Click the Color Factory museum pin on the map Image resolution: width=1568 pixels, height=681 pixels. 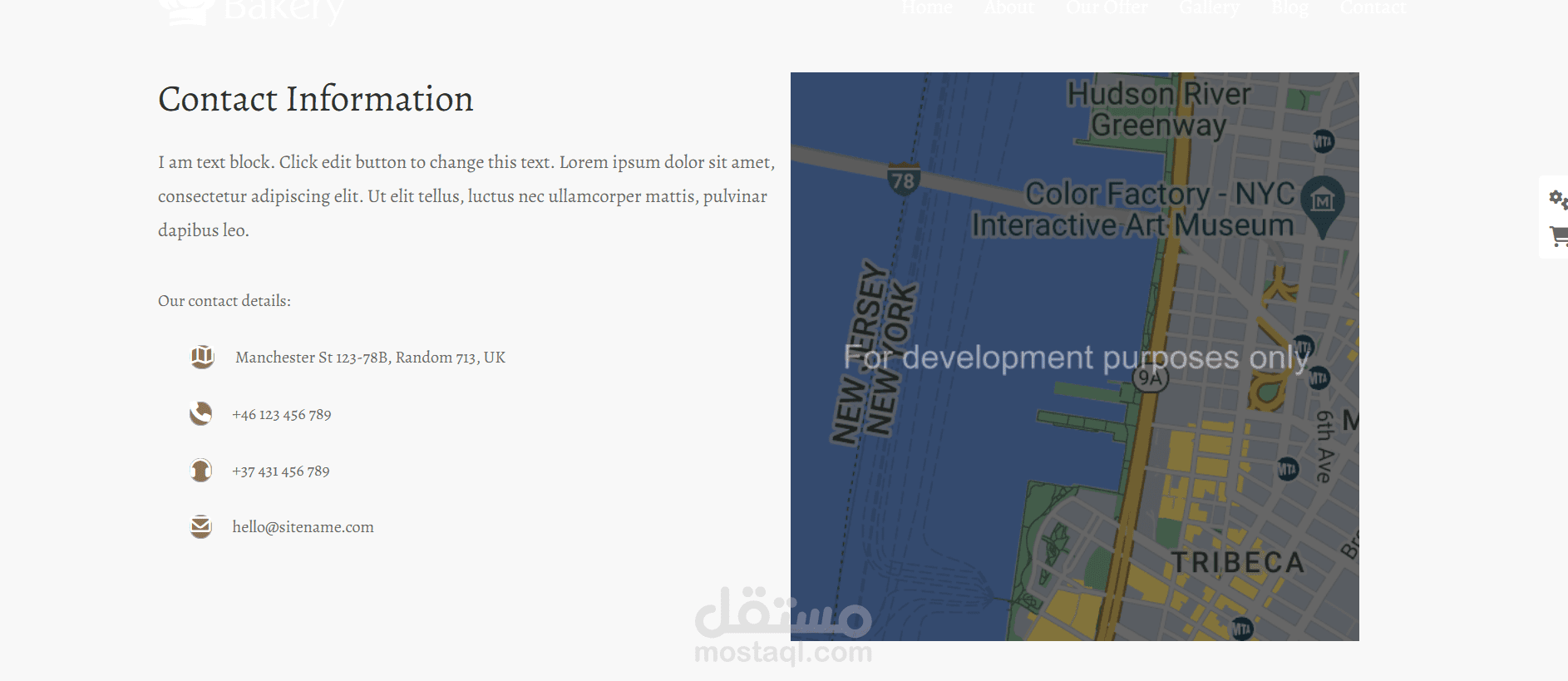click(x=1322, y=206)
